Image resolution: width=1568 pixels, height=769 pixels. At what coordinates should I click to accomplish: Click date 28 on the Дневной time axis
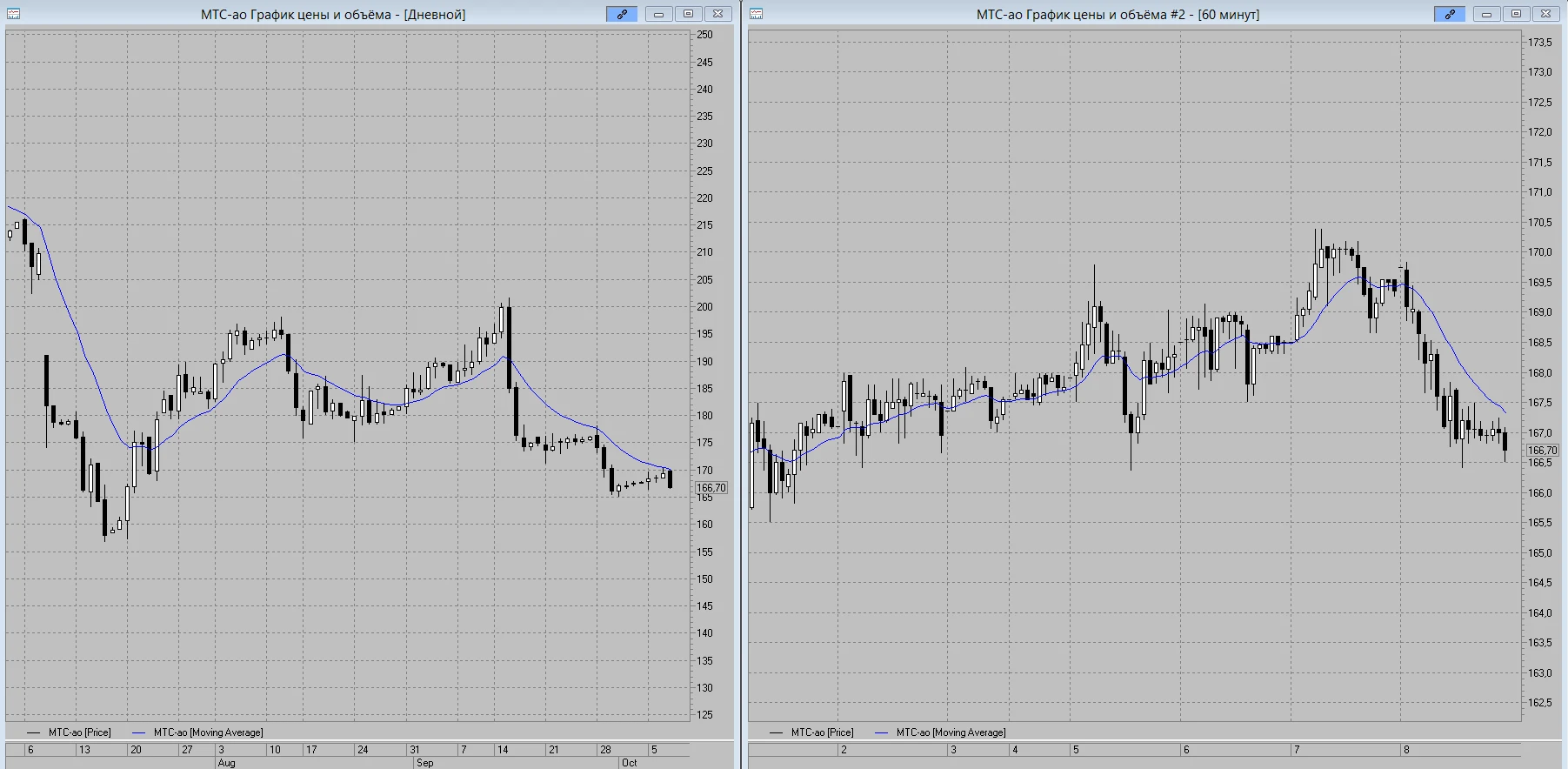point(605,750)
